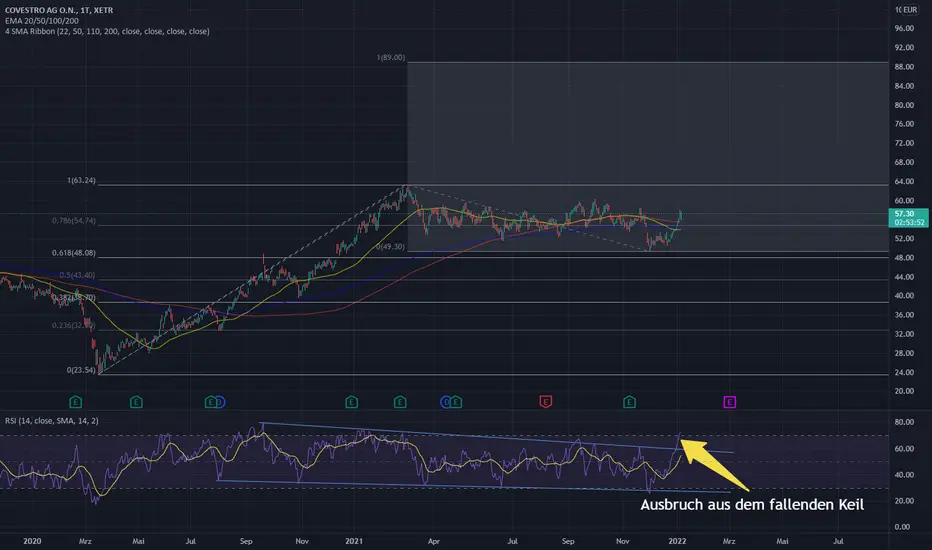Image resolution: width=932 pixels, height=550 pixels.
Task: Select the yellow arrow drawing
Action: click(x=710, y=463)
